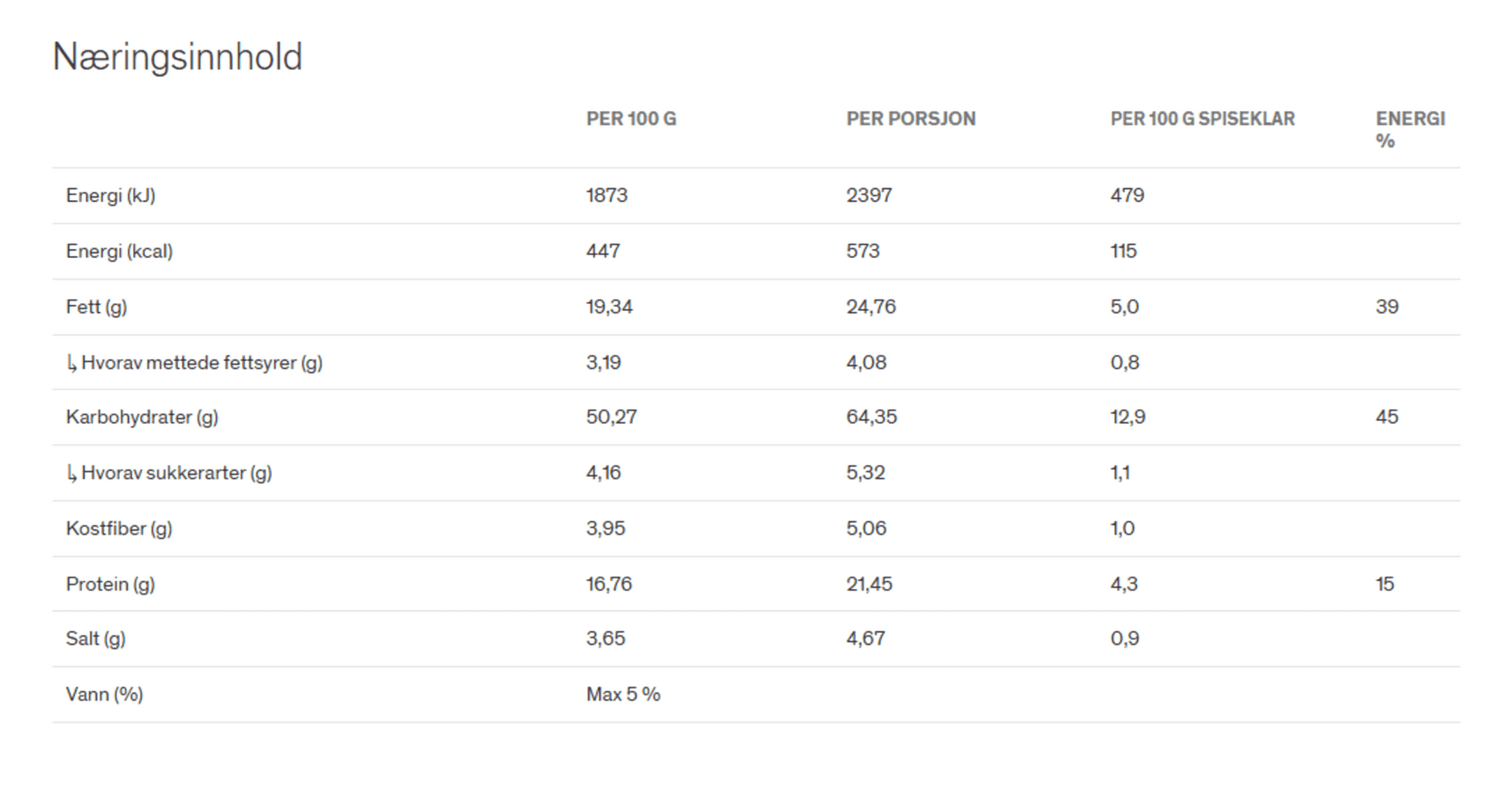Click the Hvorav sukkerarter (g) label

[x=169, y=474]
